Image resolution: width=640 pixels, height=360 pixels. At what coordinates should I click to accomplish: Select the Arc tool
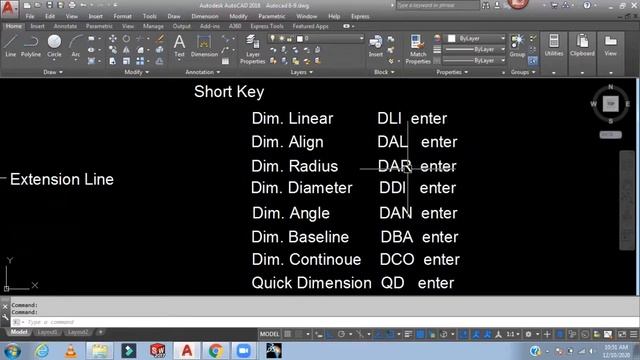tap(76, 46)
